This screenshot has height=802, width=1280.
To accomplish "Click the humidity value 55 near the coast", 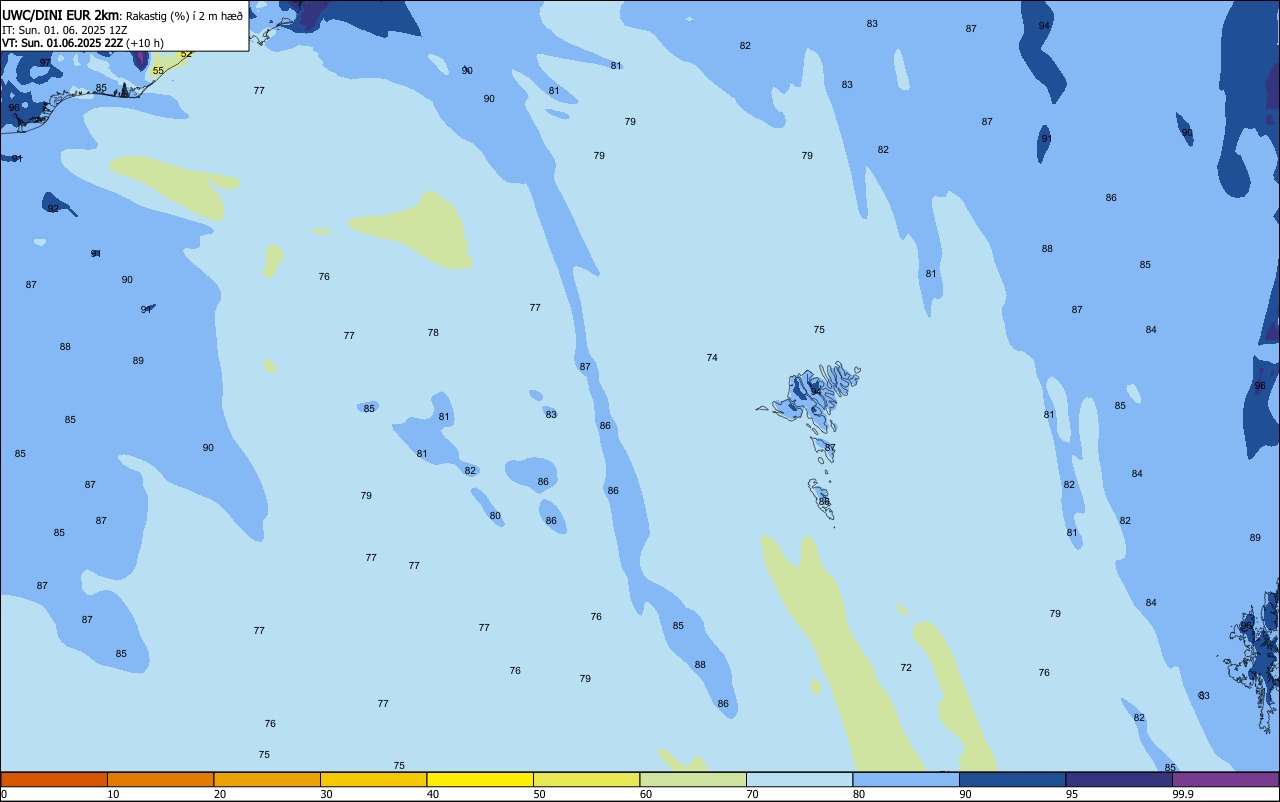I will (x=158, y=71).
